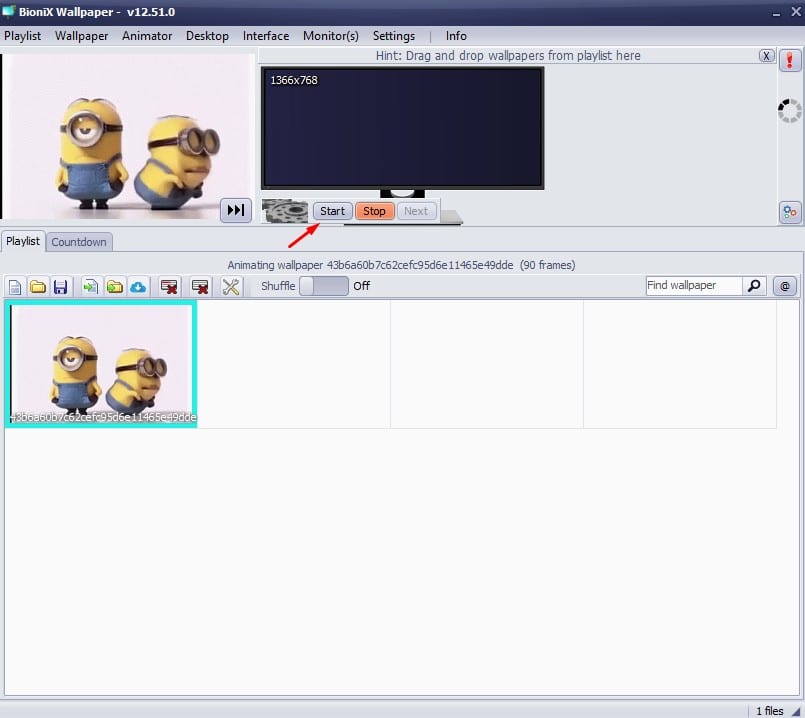Open the Settings menu
Screen dimensions: 805x718
(394, 36)
